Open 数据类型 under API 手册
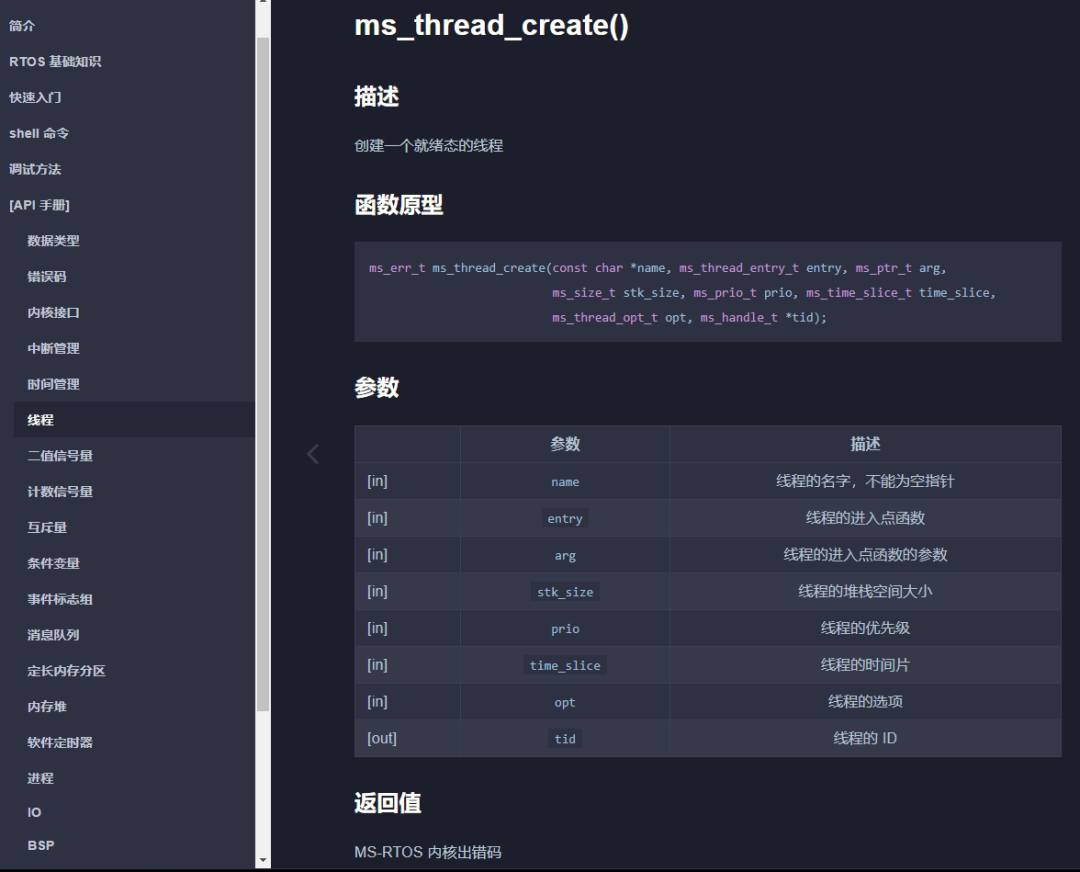This screenshot has width=1080, height=872. (x=53, y=241)
